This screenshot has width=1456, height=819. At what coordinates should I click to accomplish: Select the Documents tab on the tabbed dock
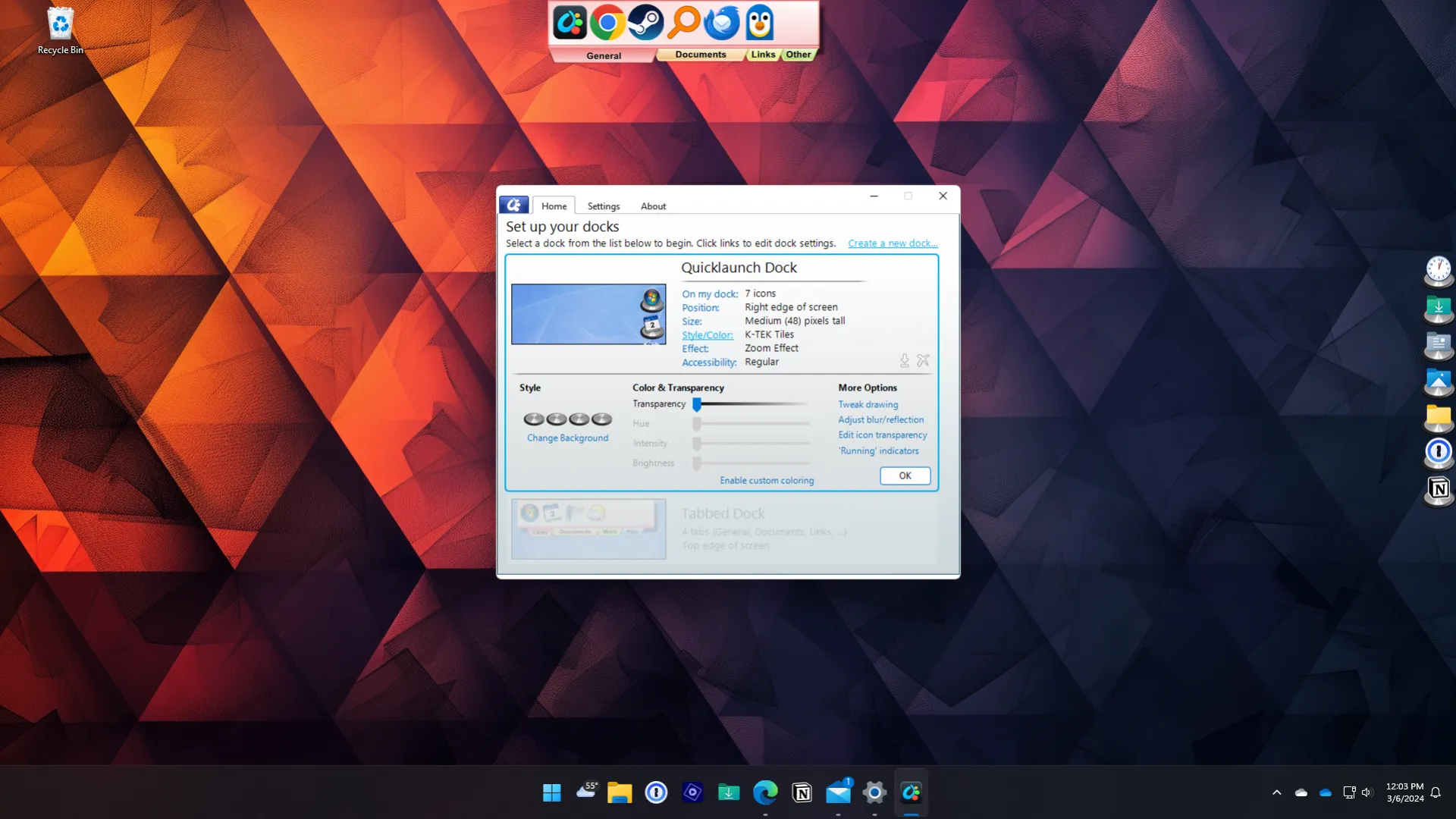click(700, 54)
